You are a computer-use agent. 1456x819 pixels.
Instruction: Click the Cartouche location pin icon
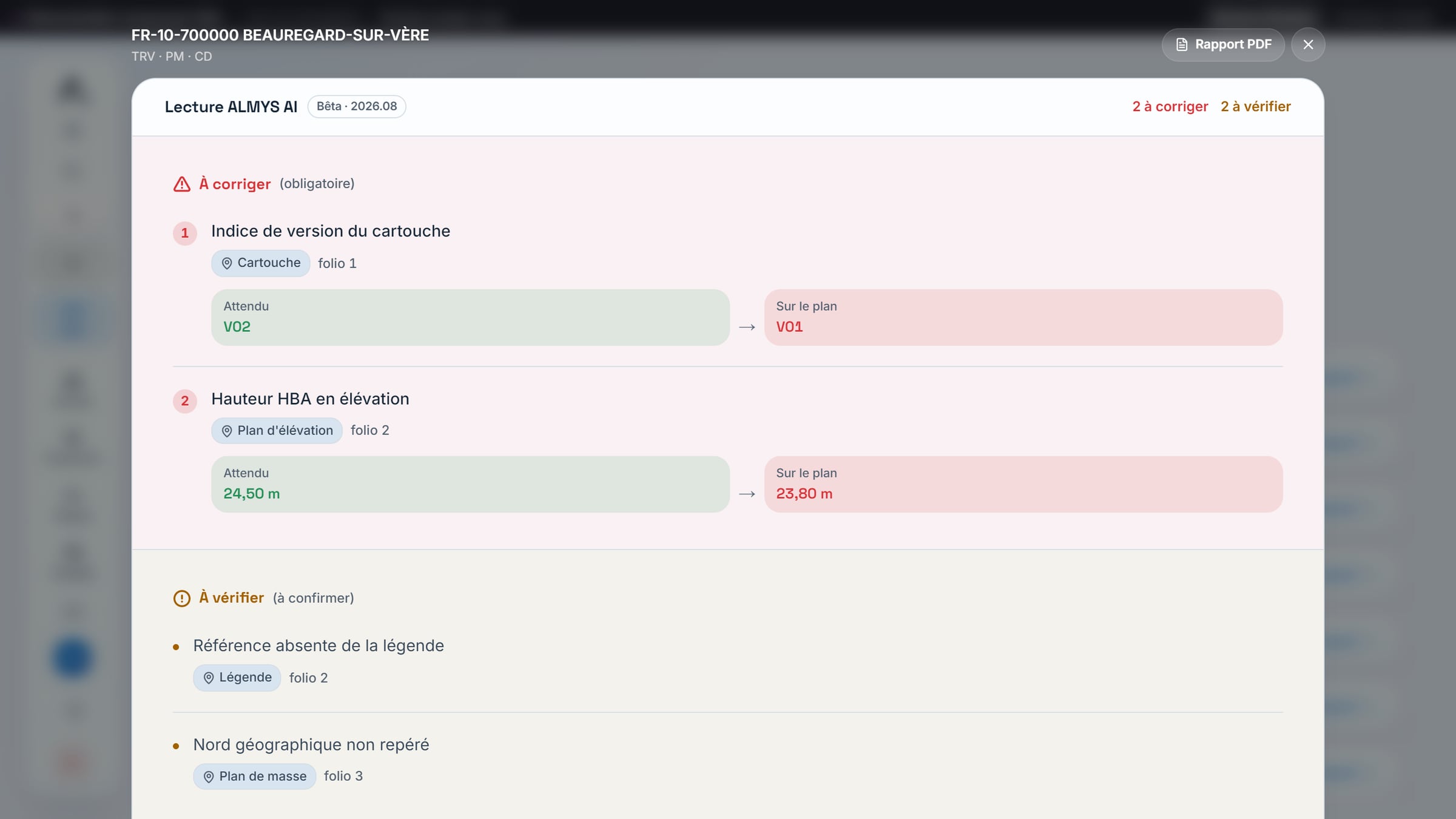coord(227,263)
